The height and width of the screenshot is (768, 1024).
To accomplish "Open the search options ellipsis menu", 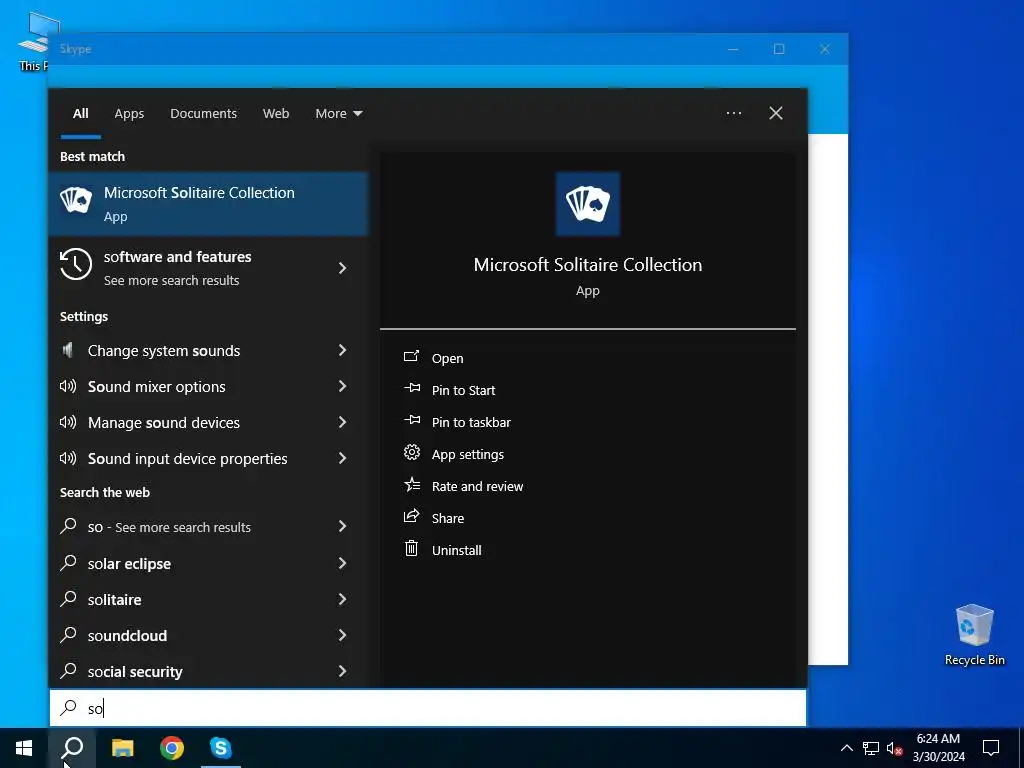I will 734,114.
